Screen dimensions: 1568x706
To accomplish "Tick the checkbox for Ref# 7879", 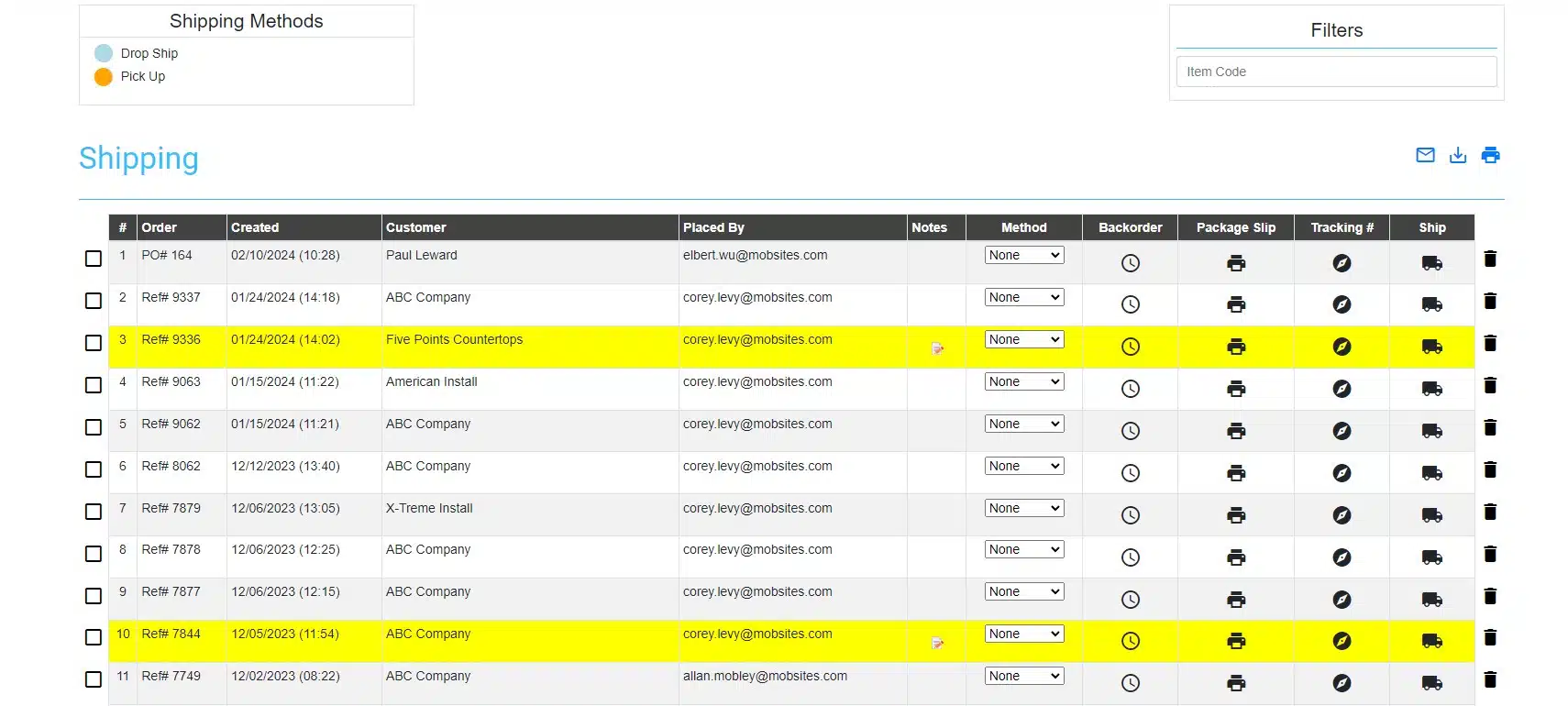I will click(x=94, y=512).
